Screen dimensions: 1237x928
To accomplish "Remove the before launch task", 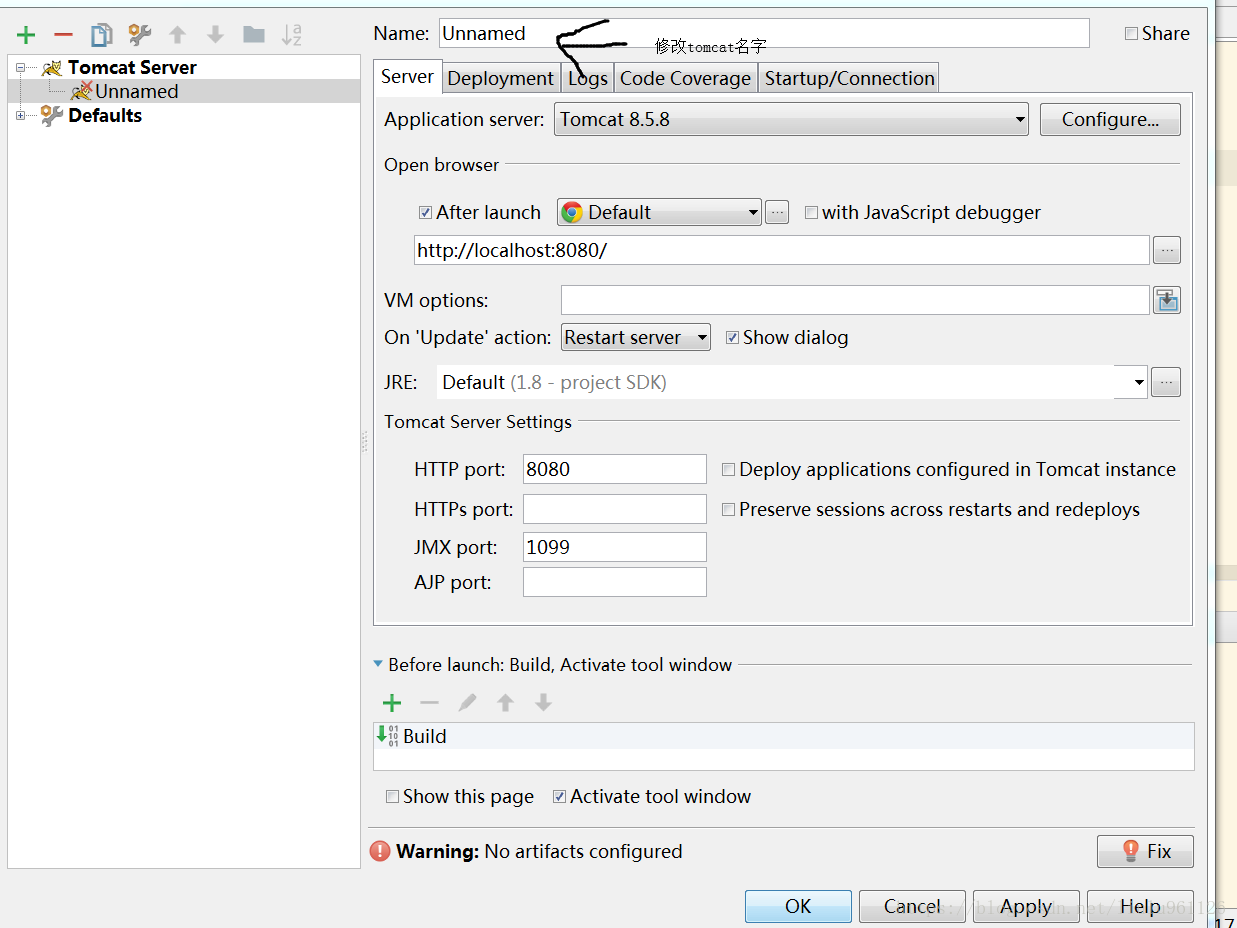I will pos(429,703).
